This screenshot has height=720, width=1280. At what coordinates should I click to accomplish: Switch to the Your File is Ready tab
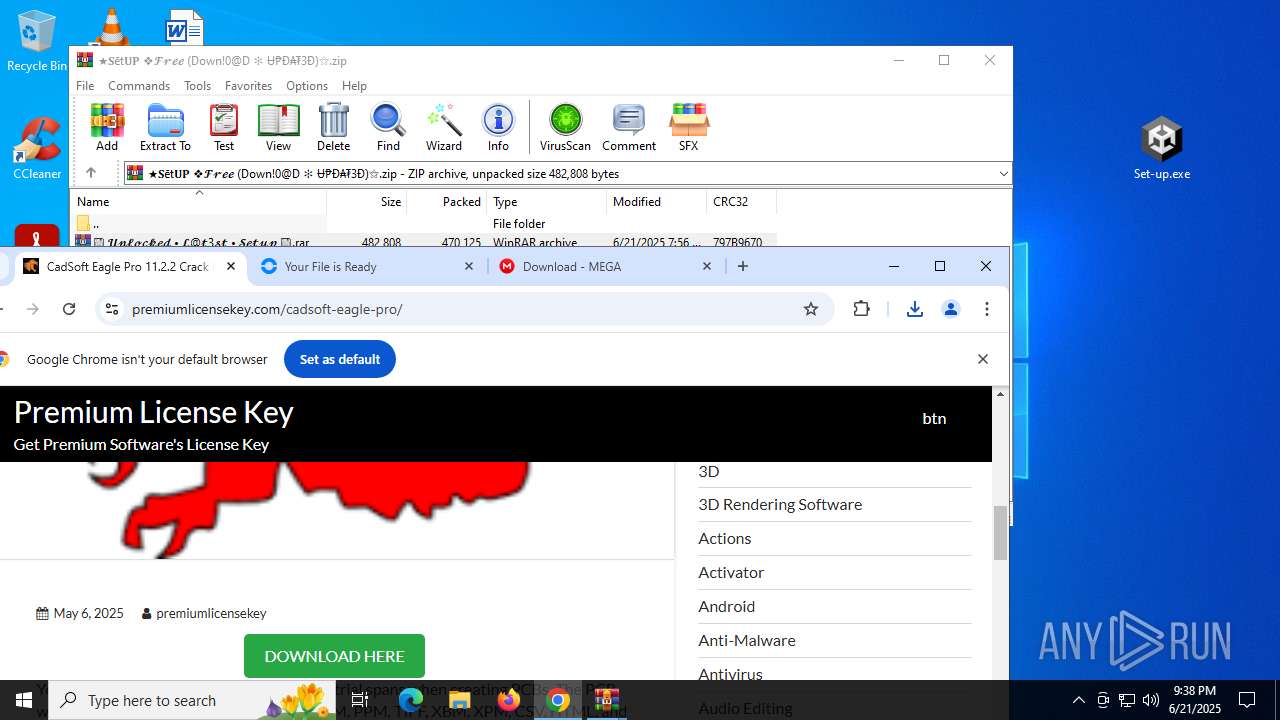(x=367, y=267)
